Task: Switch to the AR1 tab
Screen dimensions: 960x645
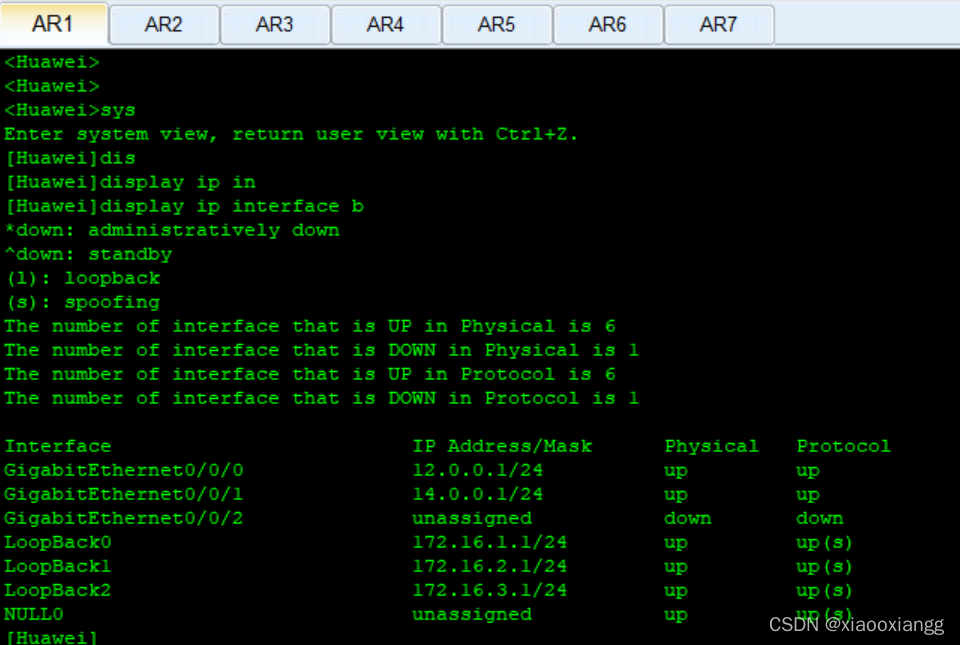Action: click(54, 24)
